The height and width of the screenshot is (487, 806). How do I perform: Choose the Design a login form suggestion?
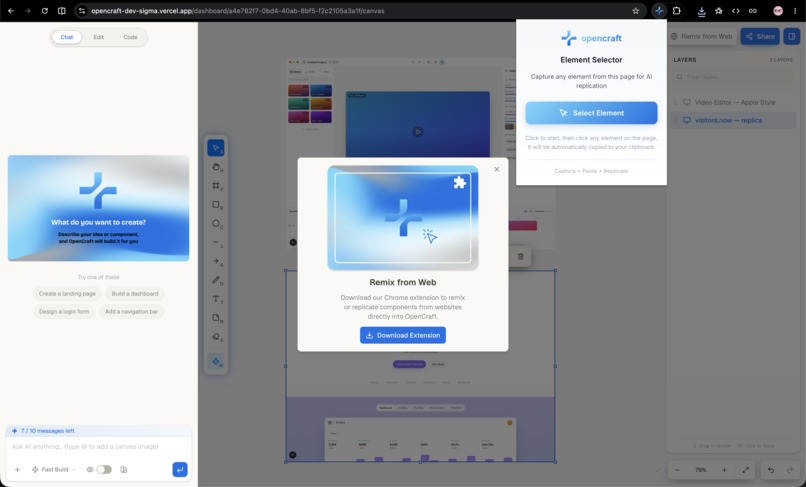tap(64, 312)
